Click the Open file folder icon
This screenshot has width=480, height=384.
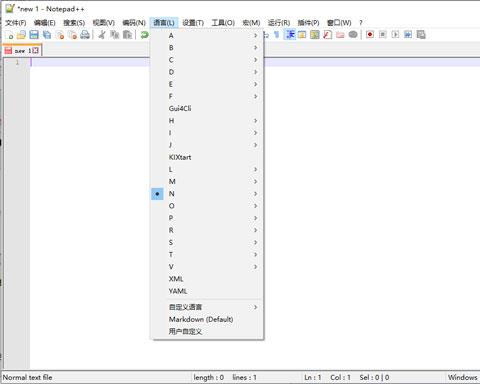coord(21,35)
